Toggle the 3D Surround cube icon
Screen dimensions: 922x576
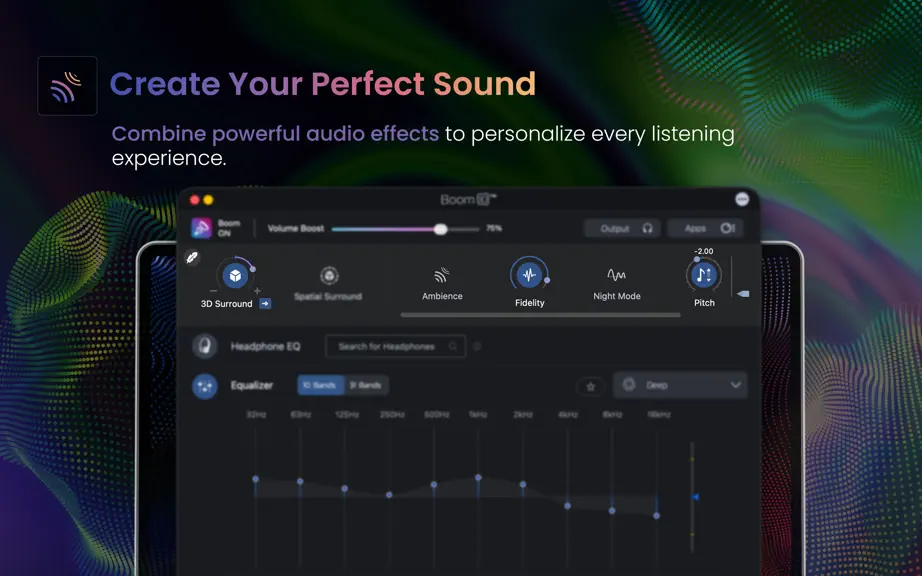pos(235,275)
